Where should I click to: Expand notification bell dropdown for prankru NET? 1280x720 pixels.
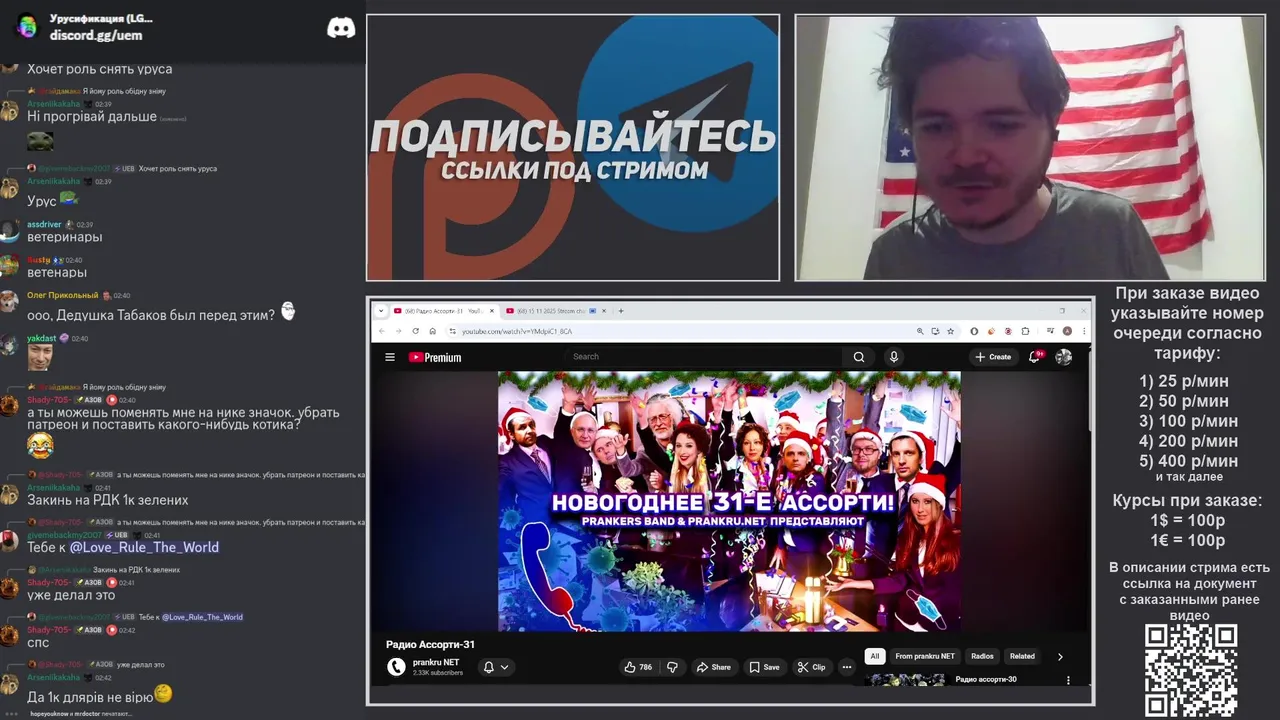tap(504, 667)
